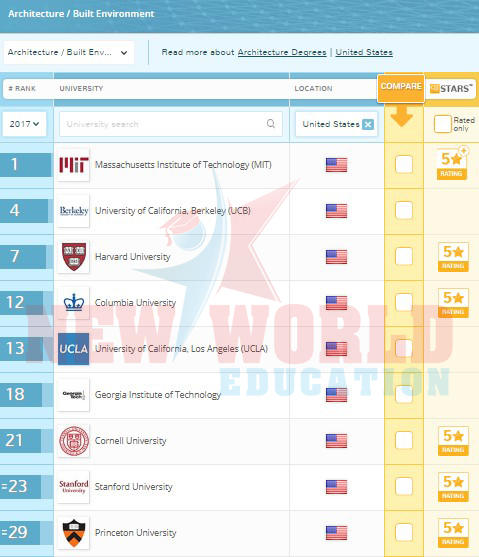
Task: Open the Georgia Institute of Technology link
Action: pos(158,395)
